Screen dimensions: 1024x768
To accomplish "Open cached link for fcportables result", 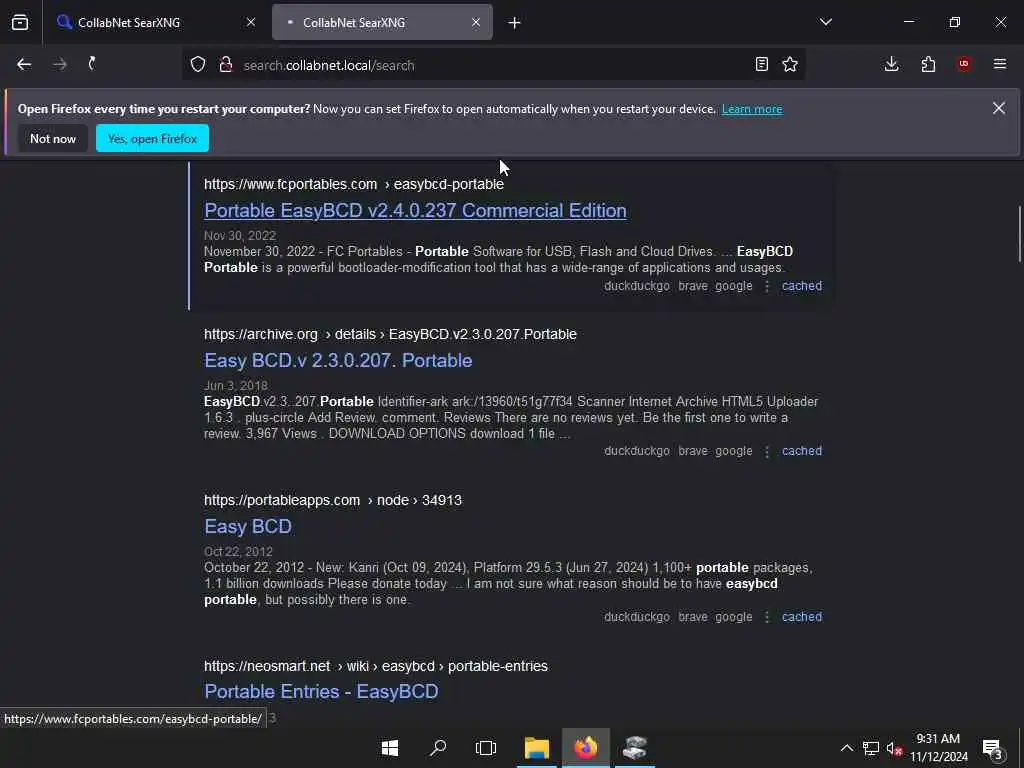I will [x=802, y=286].
